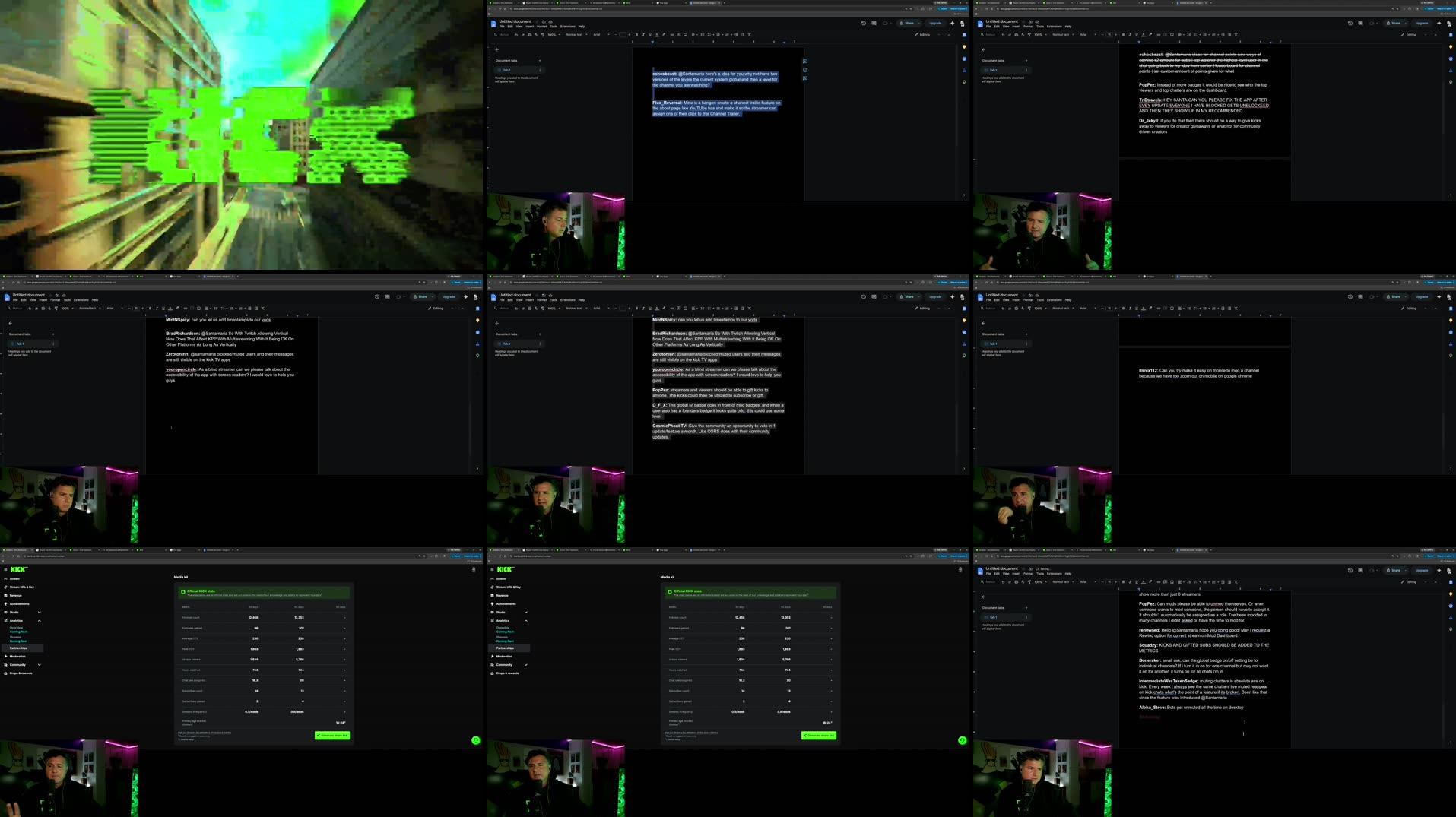Screen dimensions: 1456x817
Task: Collapse Analytics in raised-hand Kick Media kit frame
Action: point(40,621)
